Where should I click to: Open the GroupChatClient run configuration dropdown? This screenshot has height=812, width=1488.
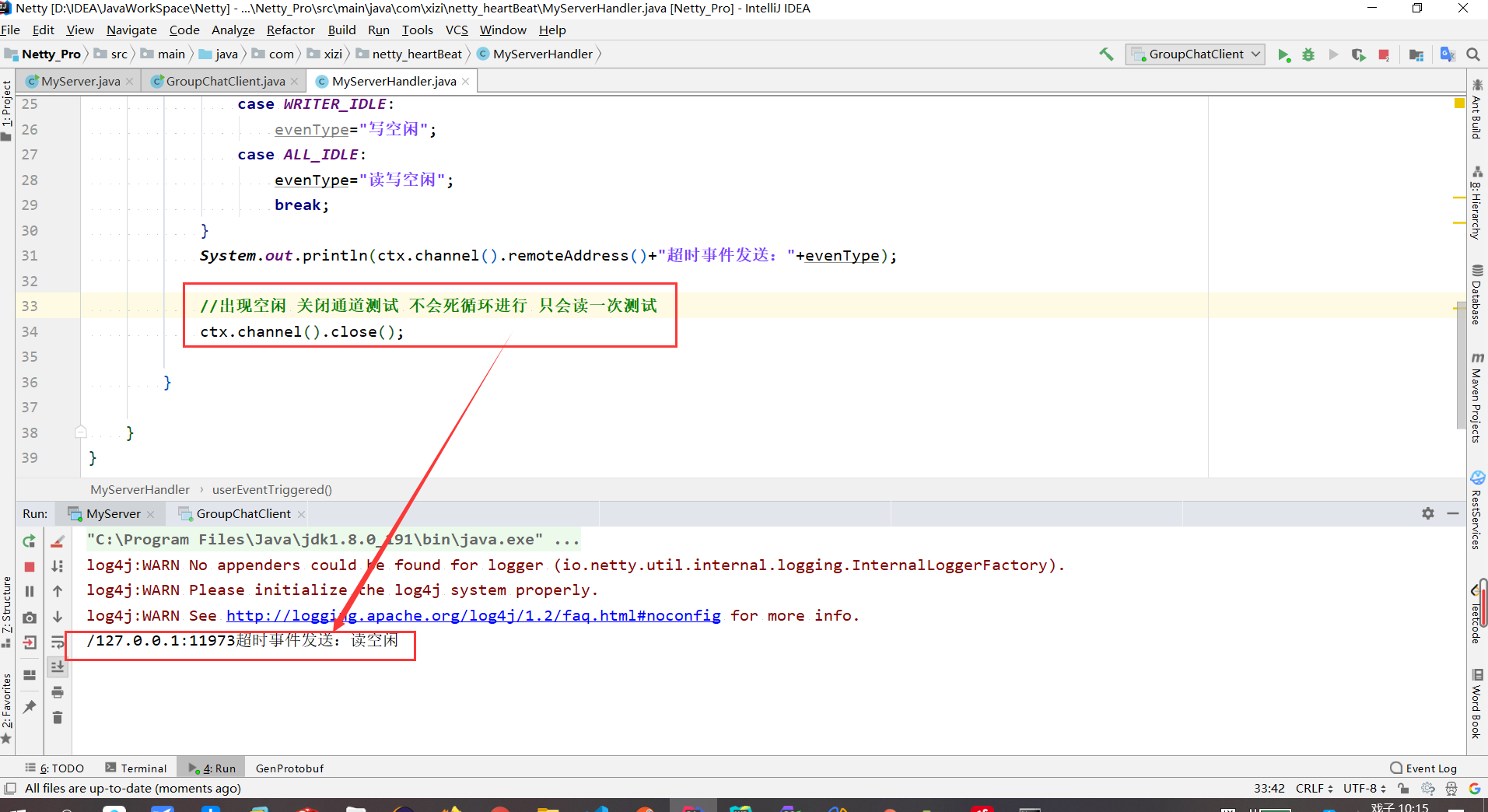pyautogui.click(x=1196, y=54)
